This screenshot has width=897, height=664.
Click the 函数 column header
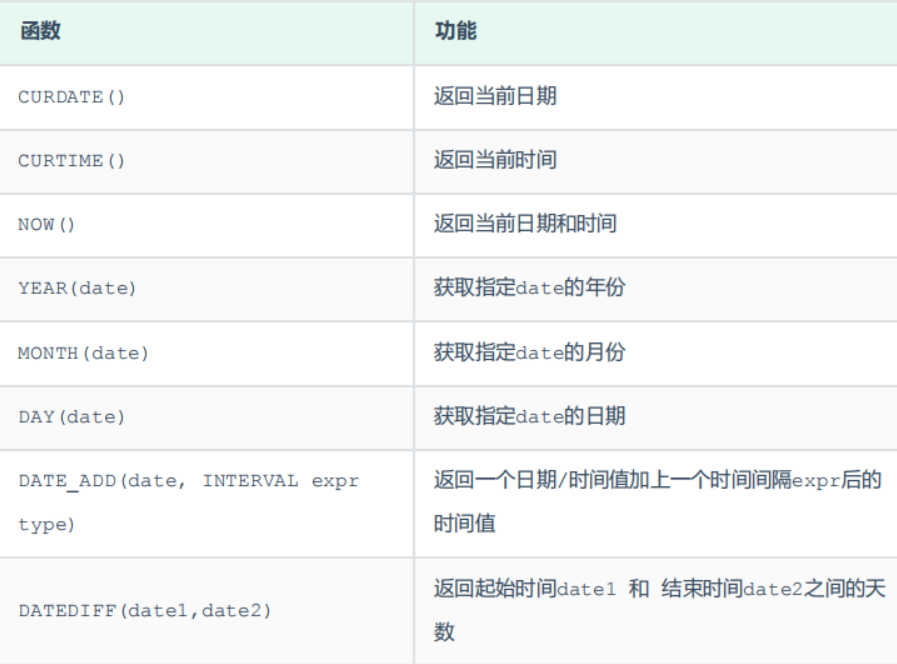(x=40, y=31)
